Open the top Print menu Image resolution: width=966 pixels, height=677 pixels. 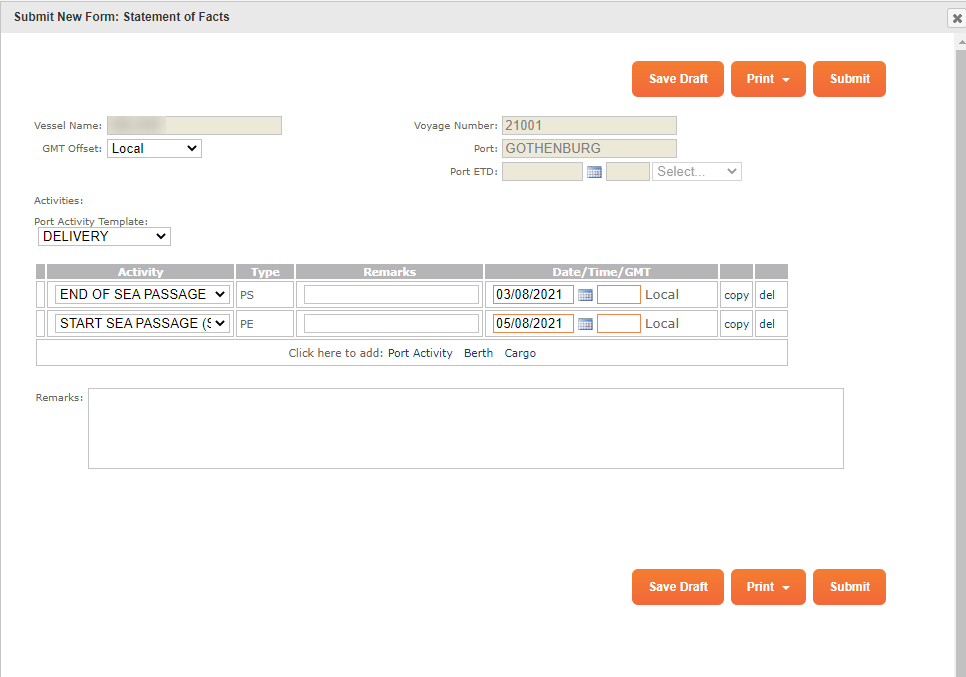pyautogui.click(x=768, y=79)
